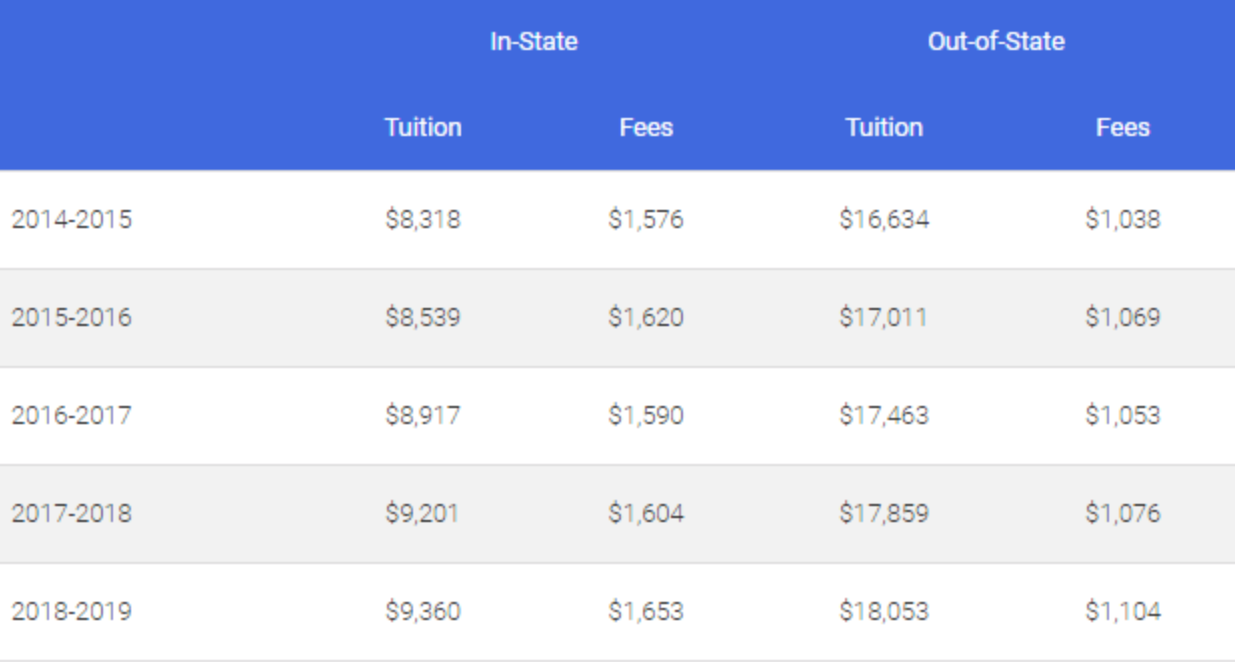Click the 2016-2017 row label
The width and height of the screenshot is (1246, 662).
pyautogui.click(x=72, y=415)
